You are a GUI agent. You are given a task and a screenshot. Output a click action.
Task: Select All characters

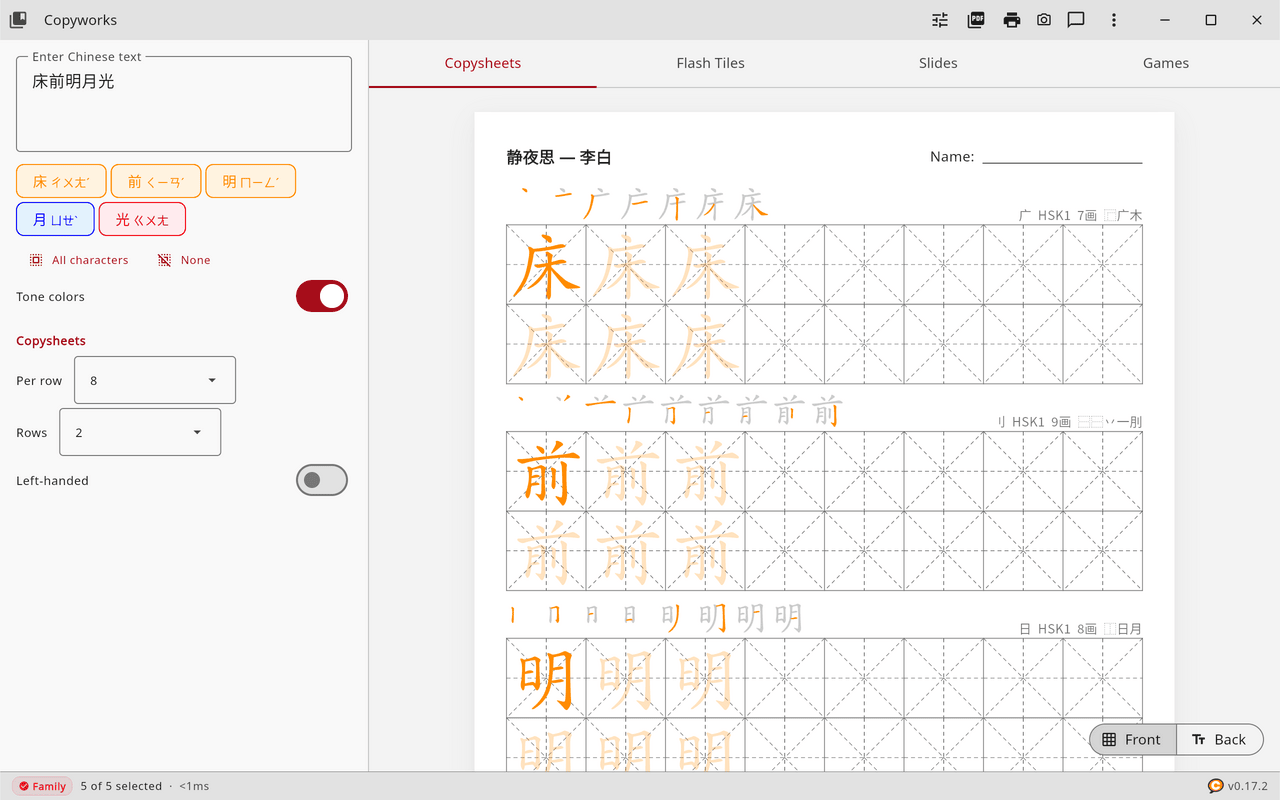[79, 260]
